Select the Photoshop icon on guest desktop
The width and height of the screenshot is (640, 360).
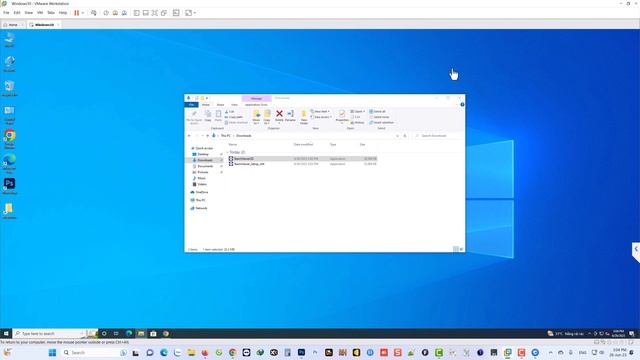pyautogui.click(x=9, y=186)
